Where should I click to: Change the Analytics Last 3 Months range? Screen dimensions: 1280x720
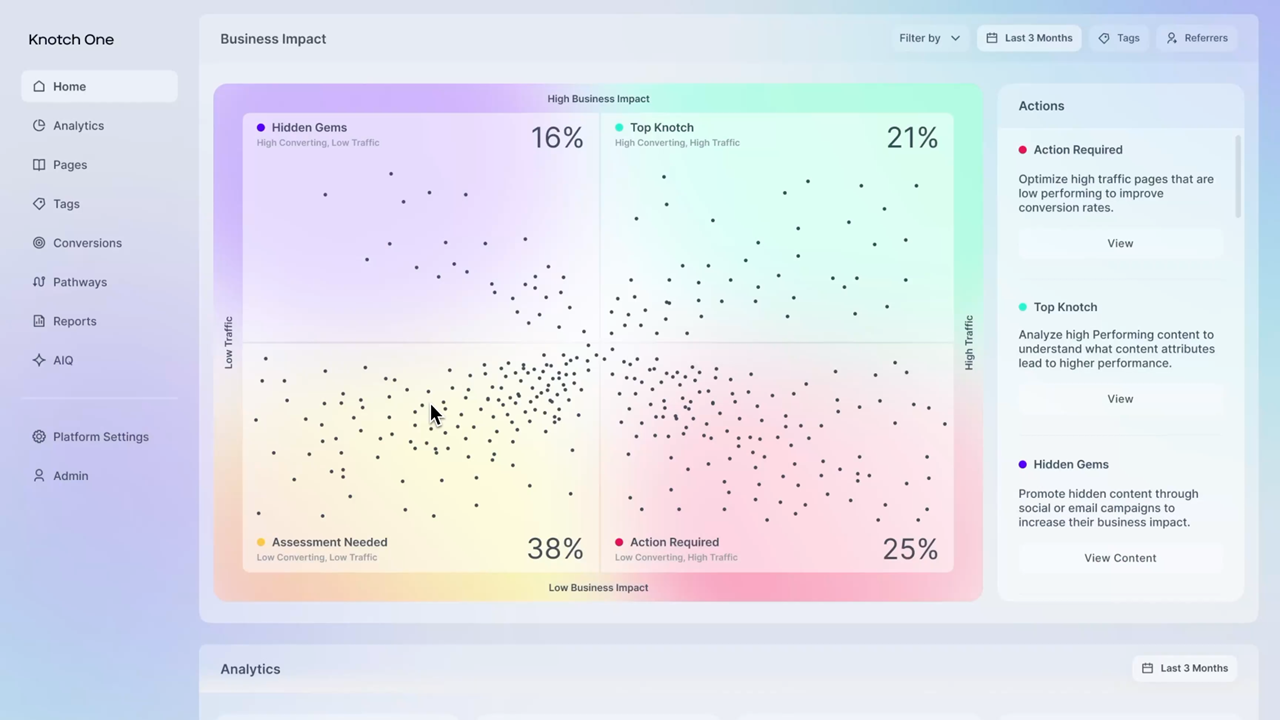[1184, 668]
